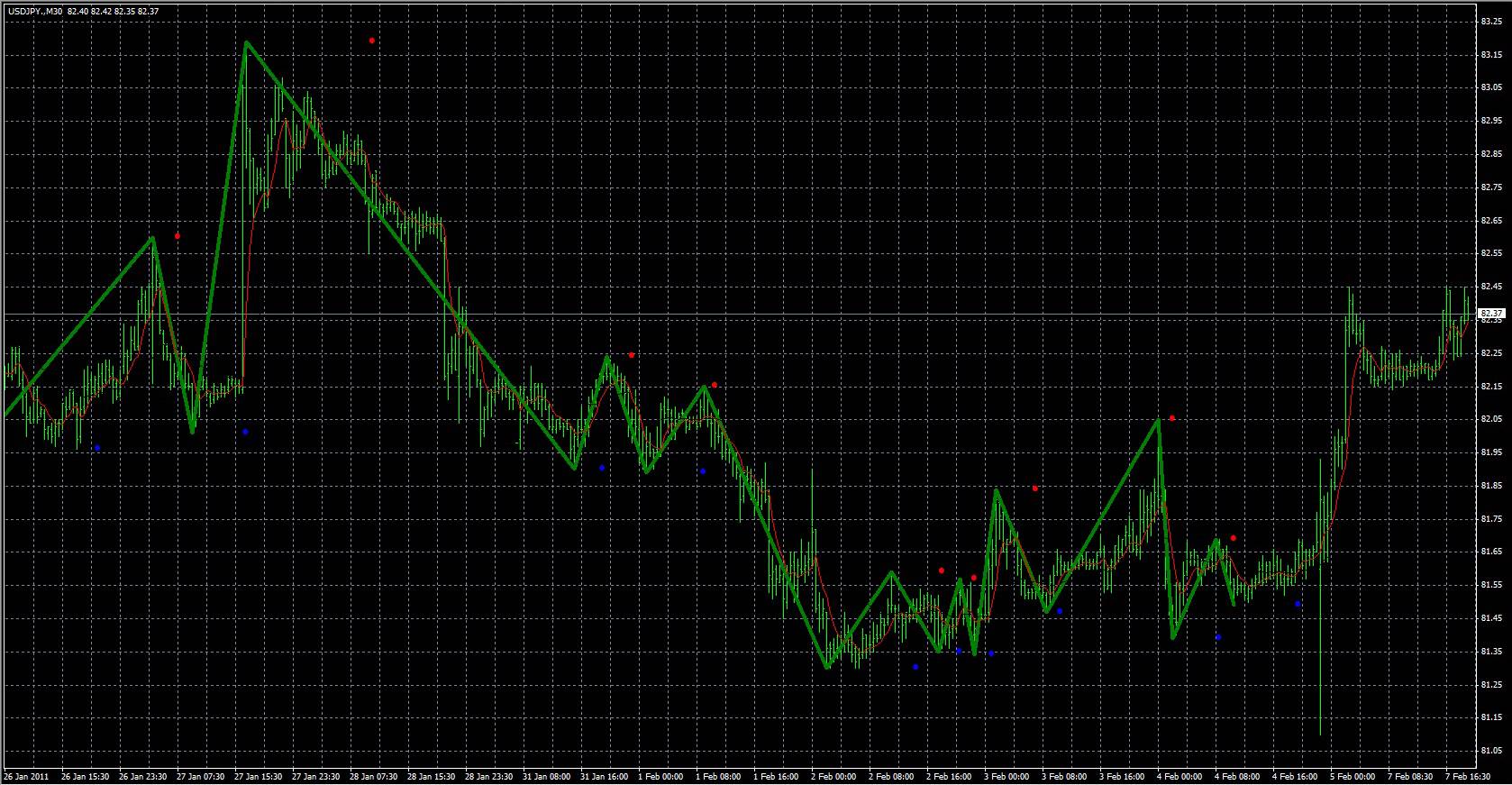Select the 26 Jan 23:30 time label
Image resolution: width=1512 pixels, height=785 pixels.
point(144,776)
